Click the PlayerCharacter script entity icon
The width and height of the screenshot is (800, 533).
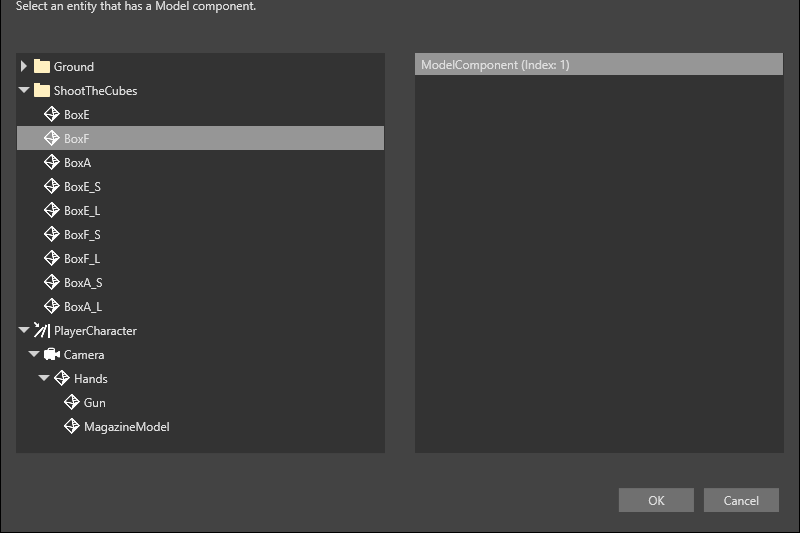(x=42, y=330)
